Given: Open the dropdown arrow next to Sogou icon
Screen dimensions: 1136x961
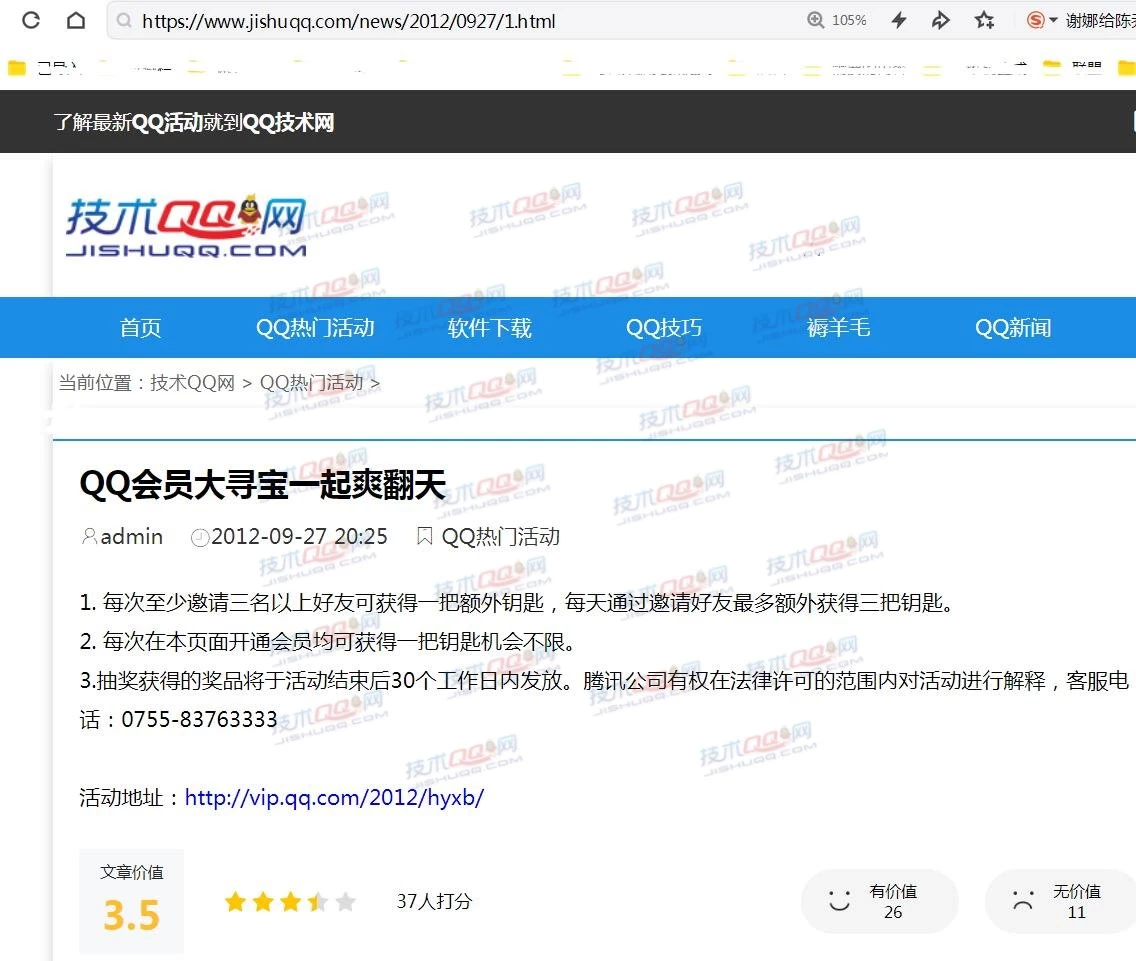Looking at the screenshot, I should point(1052,19).
